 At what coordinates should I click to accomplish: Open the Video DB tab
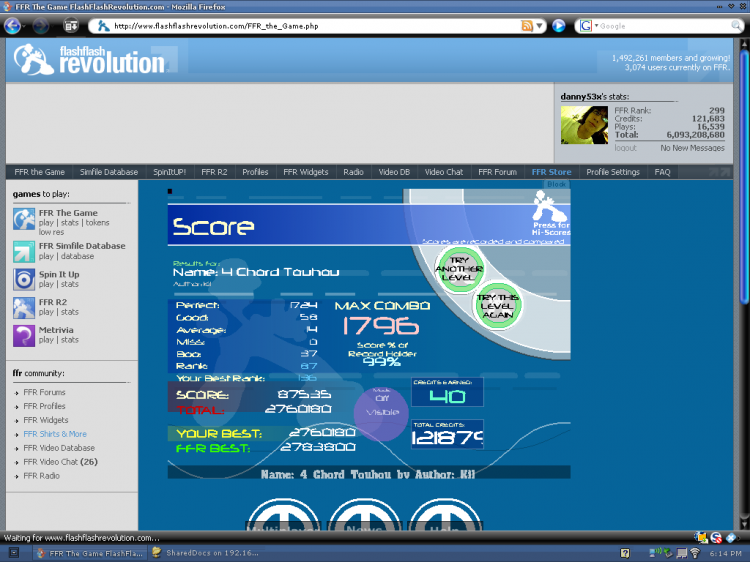coord(394,172)
